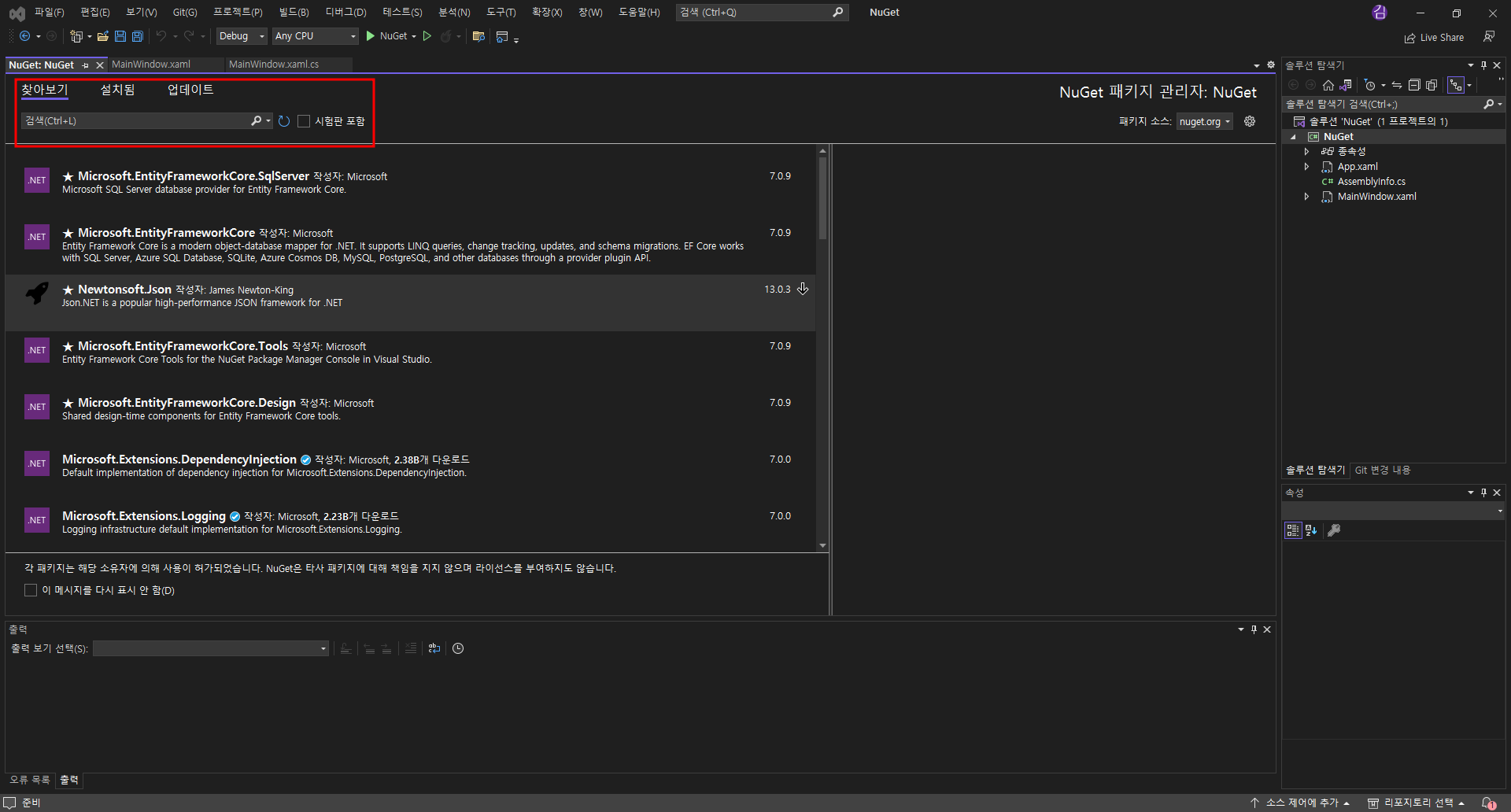The image size is (1511, 812).
Task: Click the feedback person icon top right
Action: 1489,36
